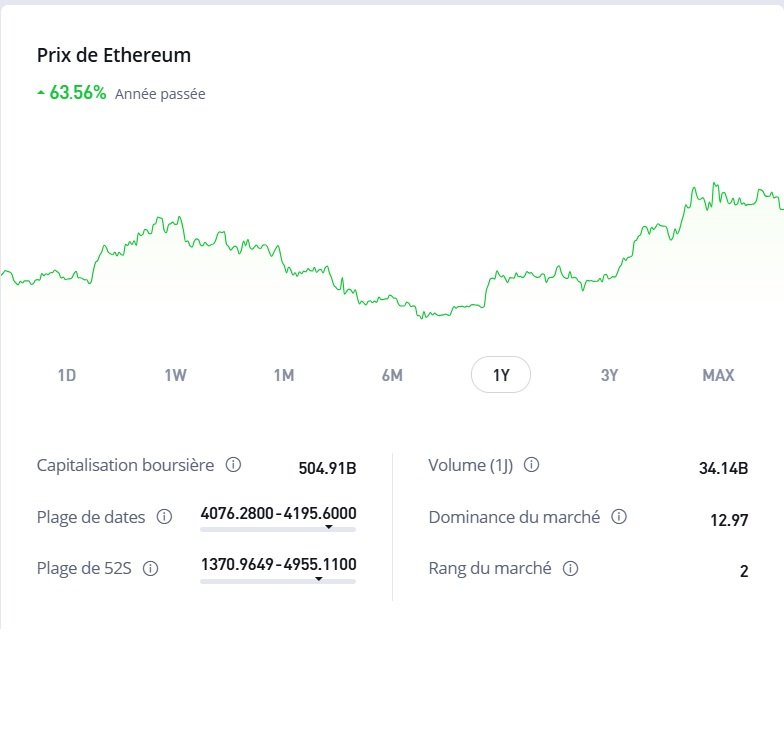Click the Ethereum price line chart
The image size is (784, 733).
tap(392, 250)
